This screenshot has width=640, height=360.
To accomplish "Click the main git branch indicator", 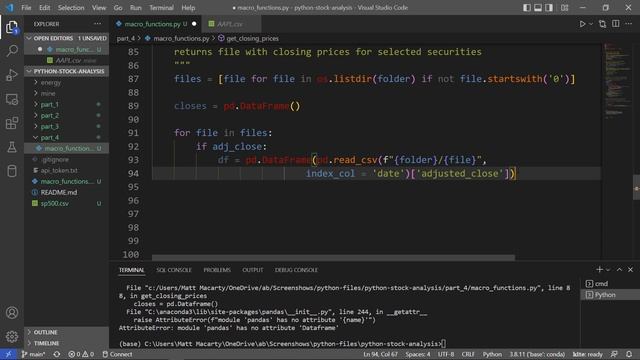I will pyautogui.click(x=33, y=354).
